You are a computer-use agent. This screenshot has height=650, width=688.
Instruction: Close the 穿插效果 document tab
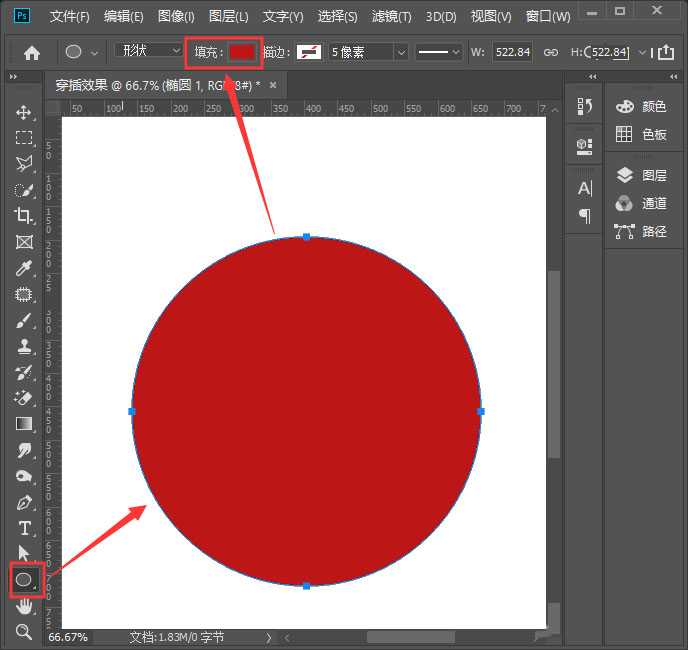click(x=273, y=85)
